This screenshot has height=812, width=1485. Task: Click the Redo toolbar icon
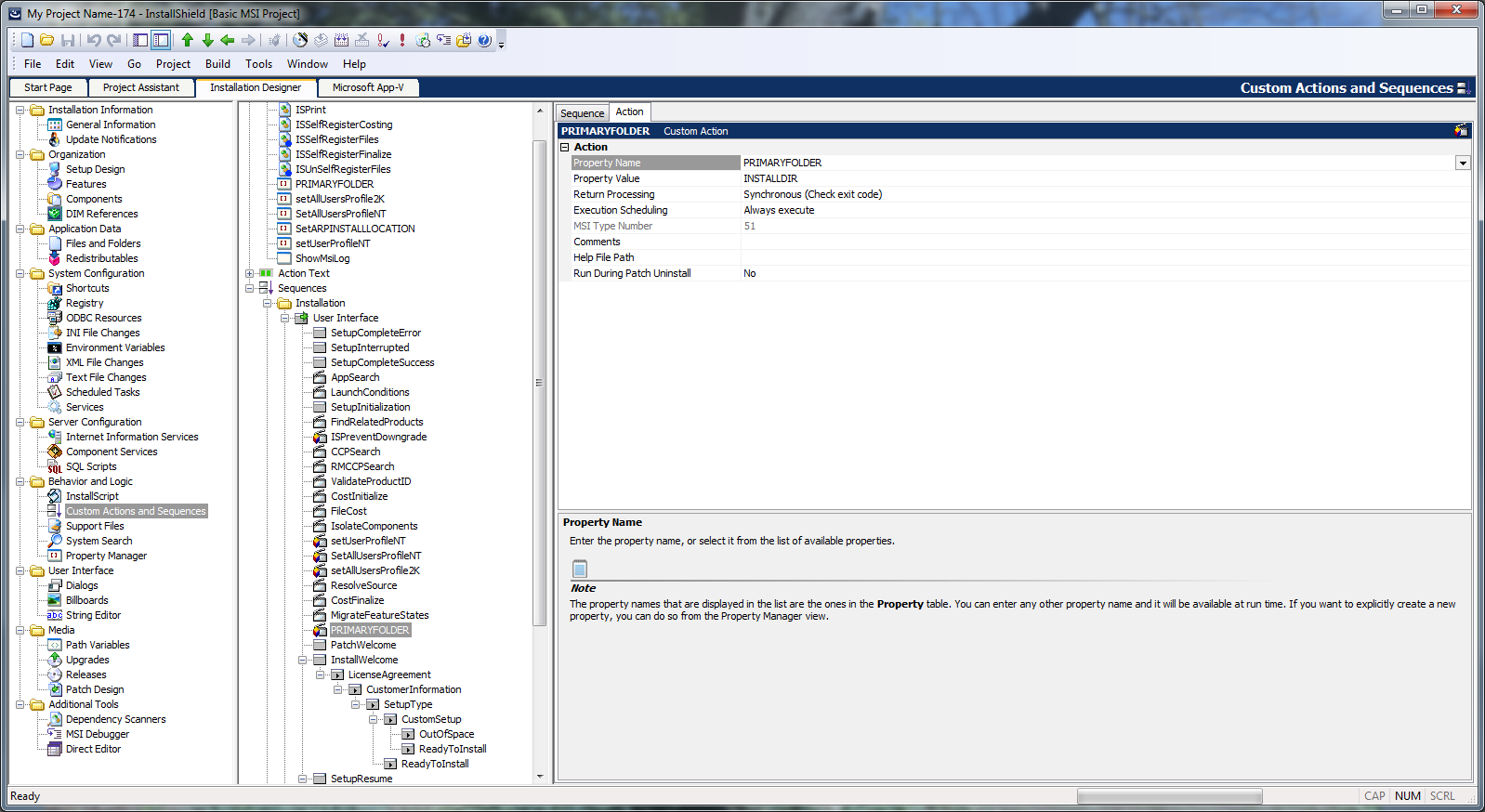point(114,40)
